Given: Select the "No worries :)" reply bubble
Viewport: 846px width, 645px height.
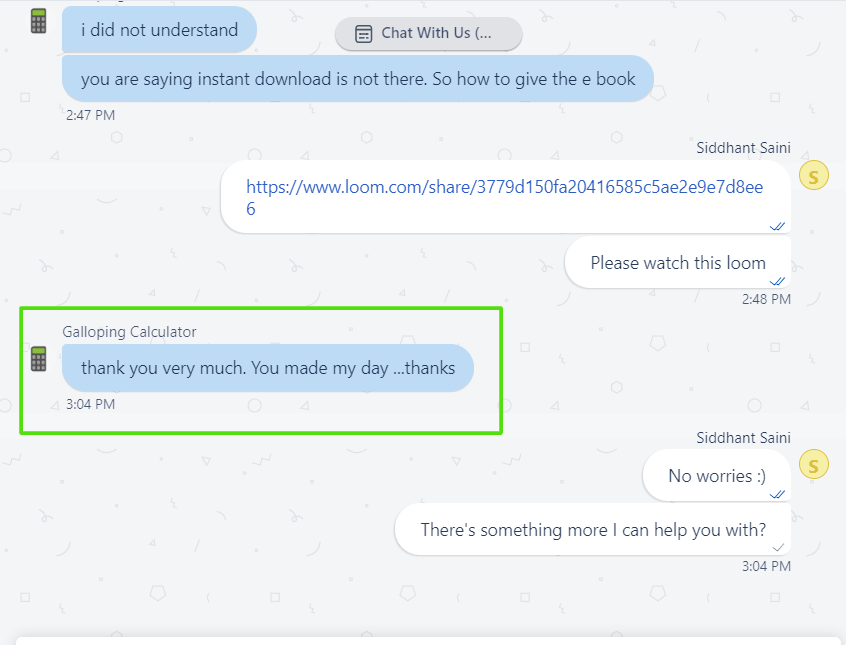Looking at the screenshot, I should click(x=716, y=476).
